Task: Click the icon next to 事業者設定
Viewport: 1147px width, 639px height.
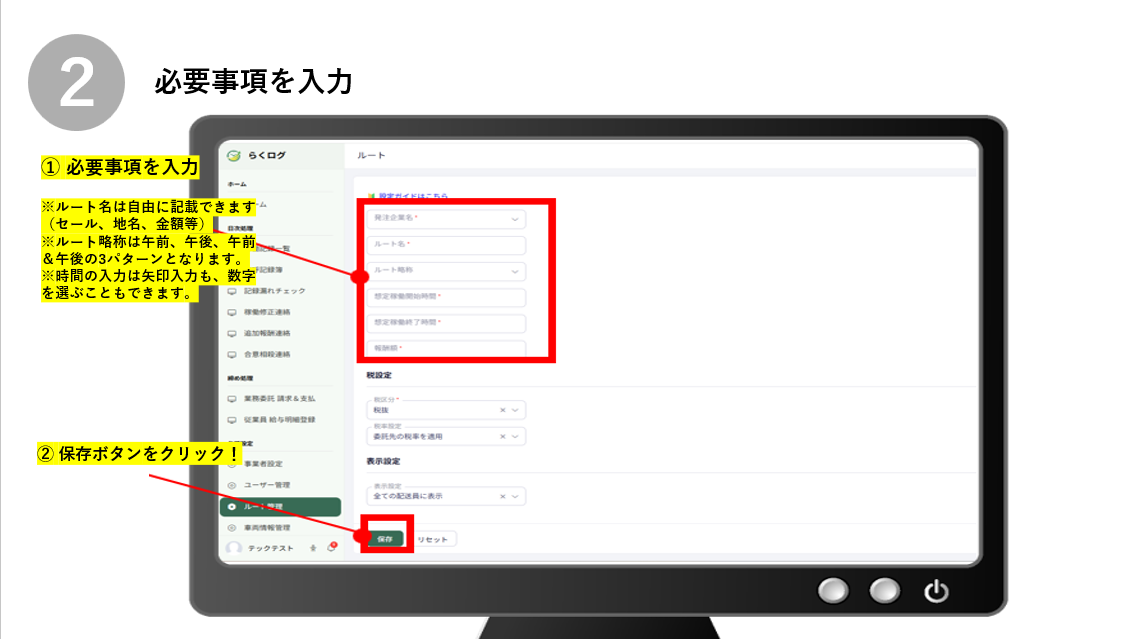Action: (233, 464)
